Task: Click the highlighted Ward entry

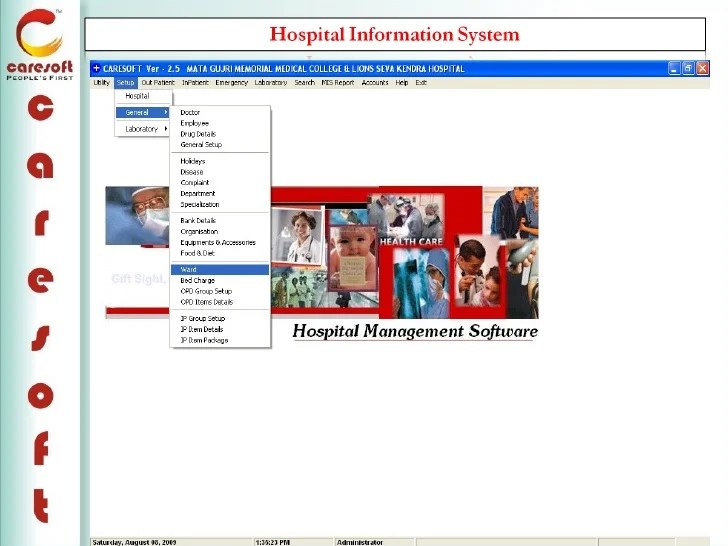Action: pyautogui.click(x=220, y=269)
